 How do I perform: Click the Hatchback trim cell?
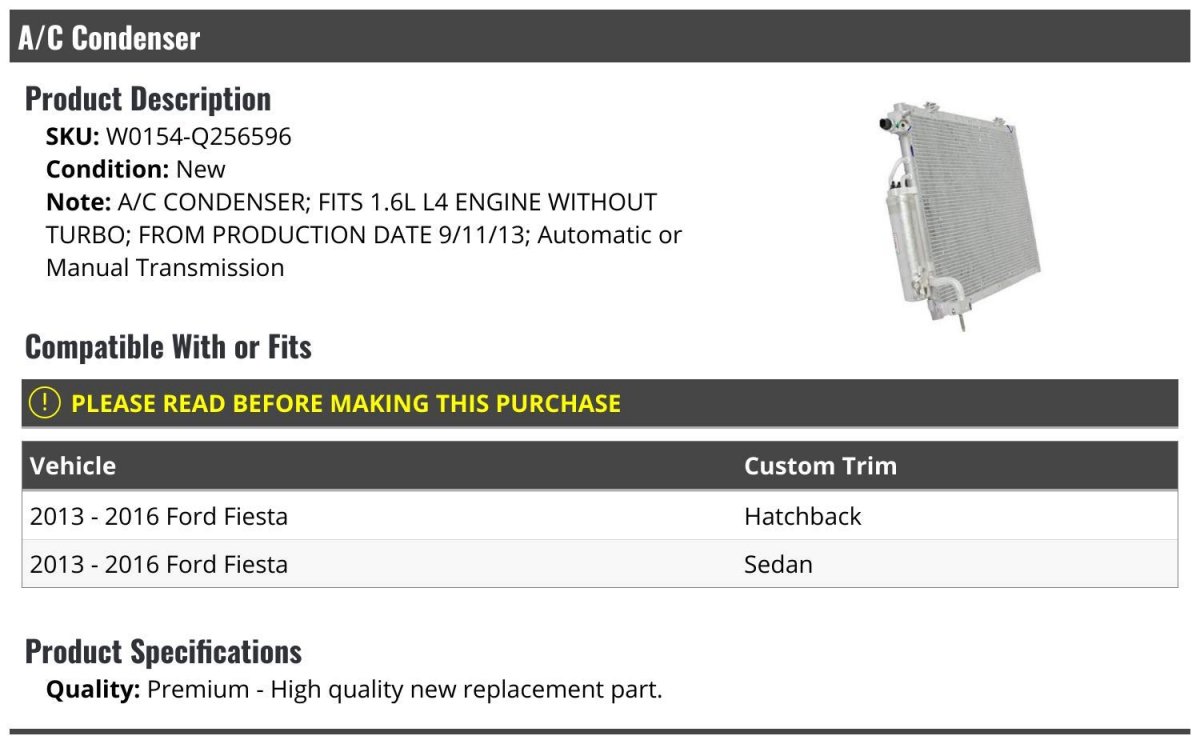click(802, 517)
